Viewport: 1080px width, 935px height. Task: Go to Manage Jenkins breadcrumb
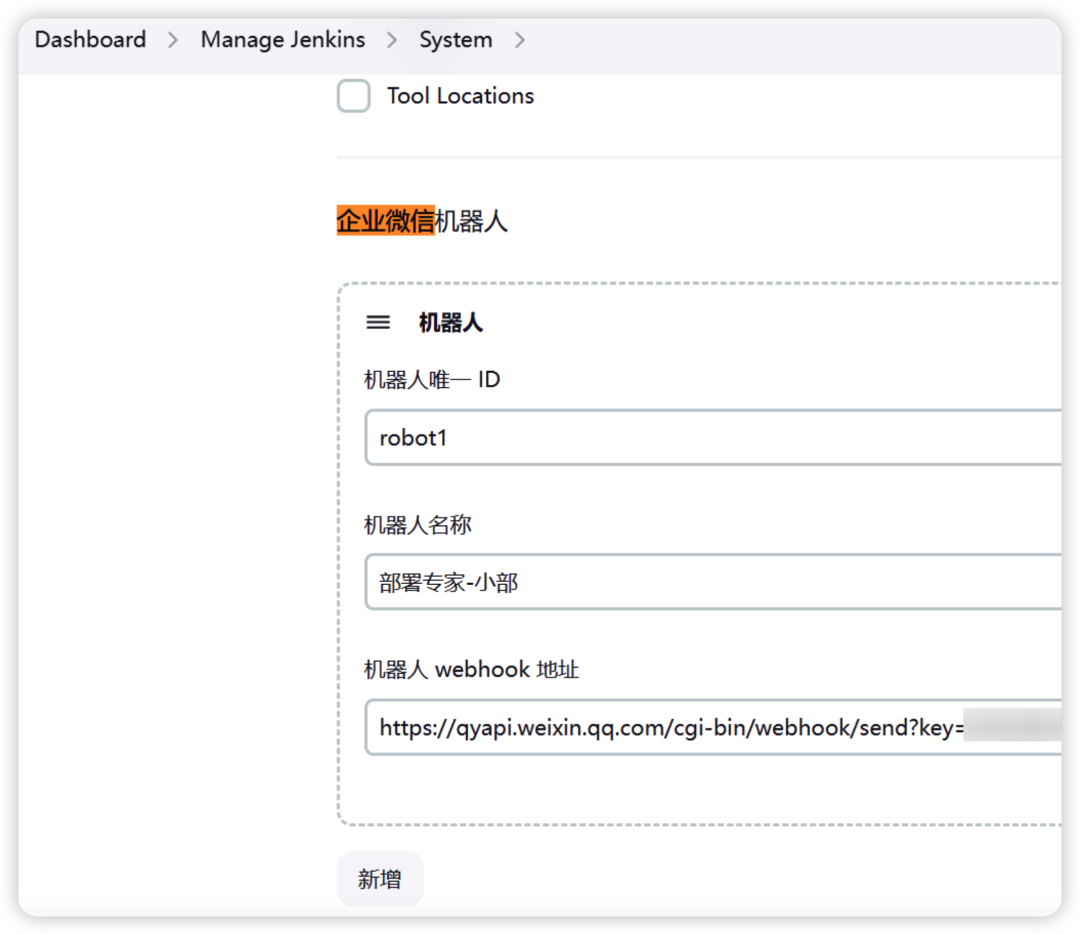pos(282,40)
